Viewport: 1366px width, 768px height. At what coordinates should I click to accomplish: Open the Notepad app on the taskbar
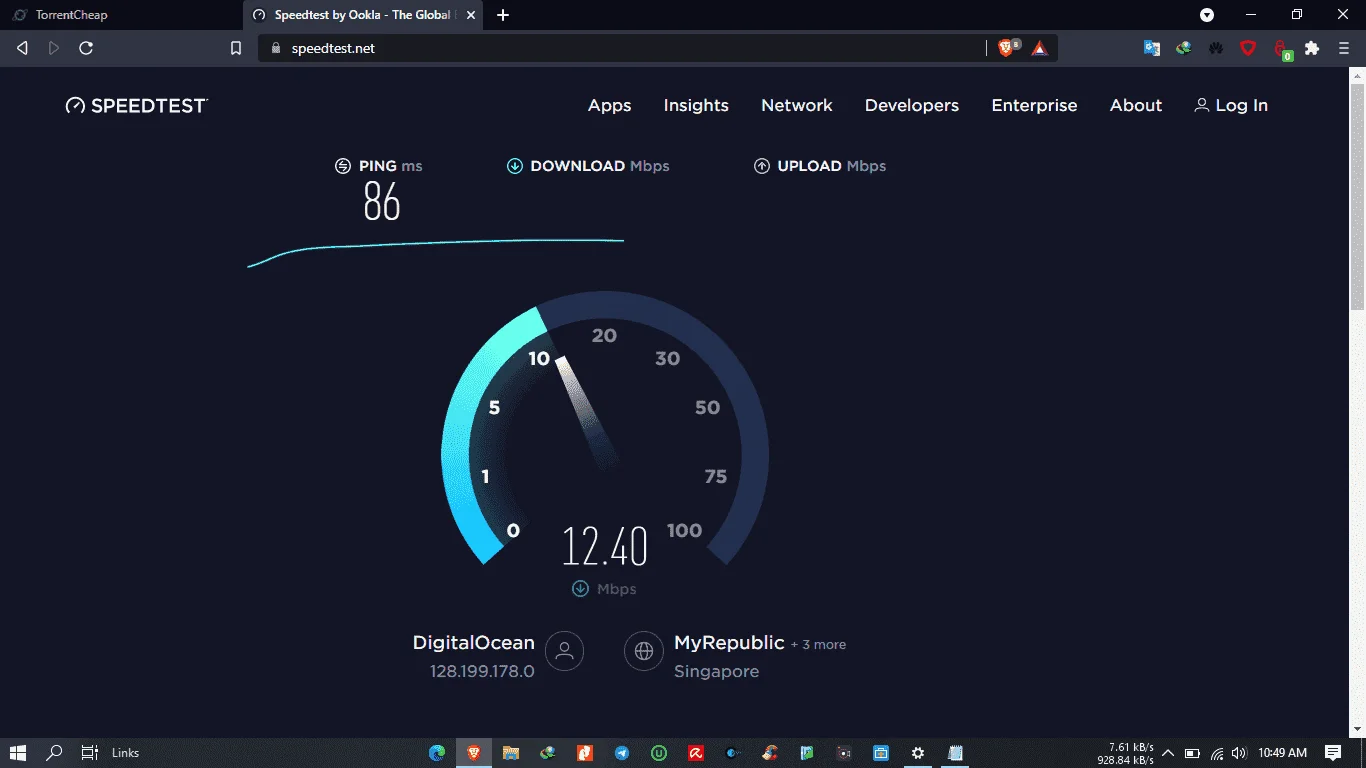tap(955, 753)
